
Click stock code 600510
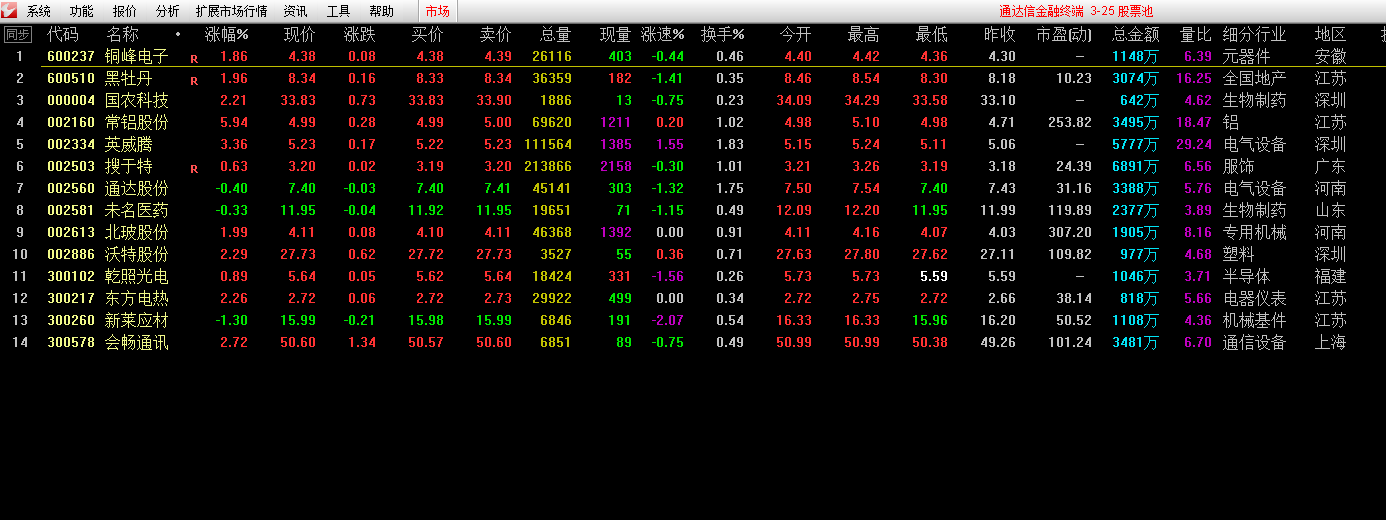71,78
